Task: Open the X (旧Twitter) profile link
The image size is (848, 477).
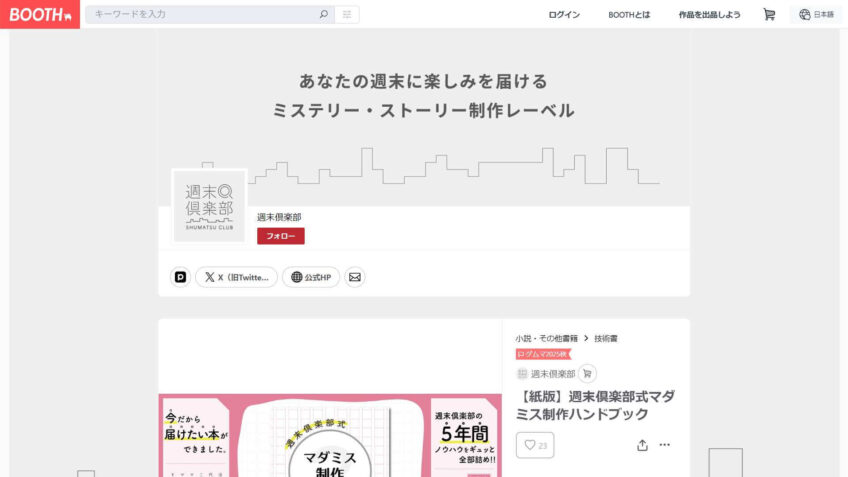Action: coord(236,277)
